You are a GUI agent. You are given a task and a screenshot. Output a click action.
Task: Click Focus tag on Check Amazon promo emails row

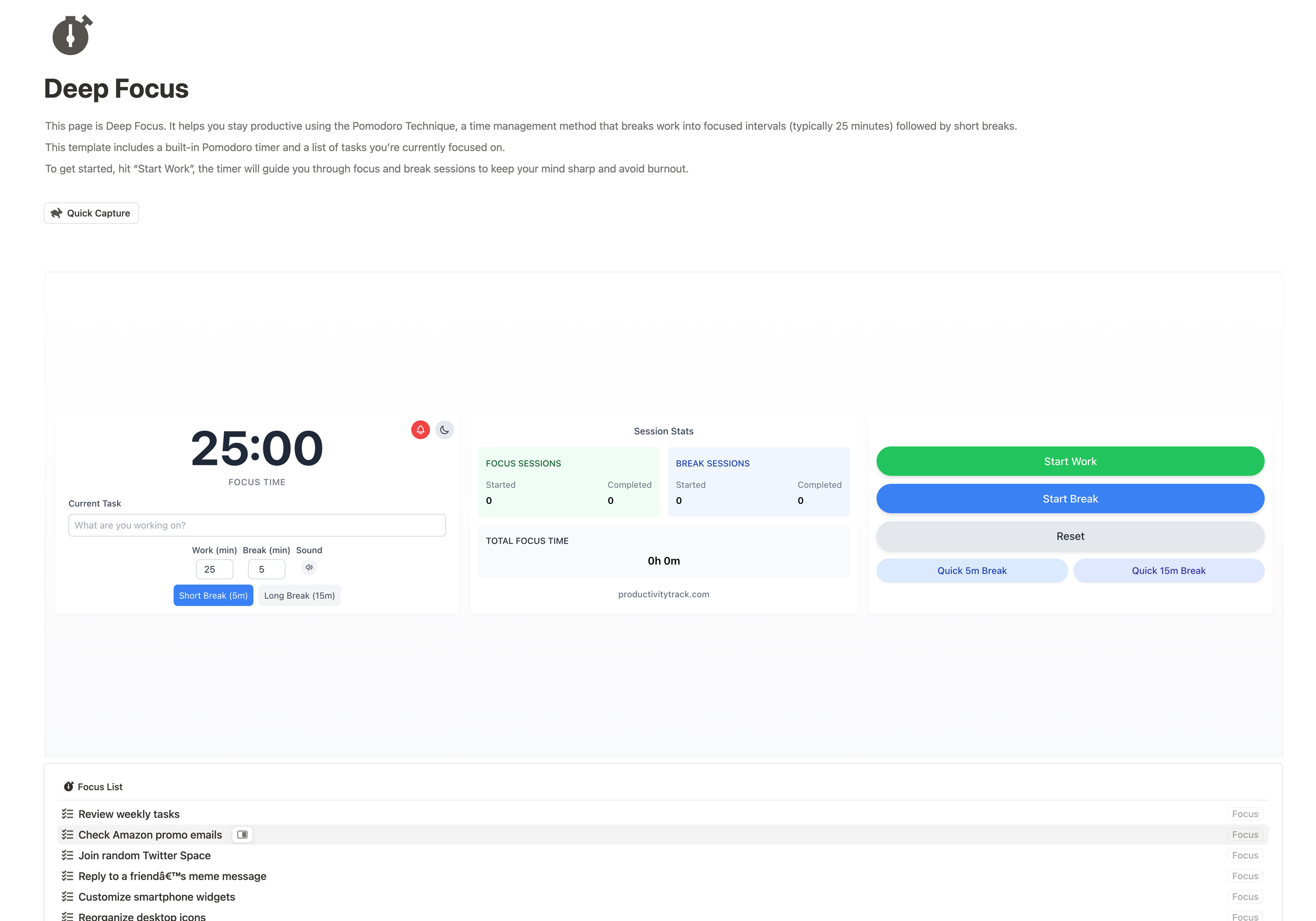1245,835
